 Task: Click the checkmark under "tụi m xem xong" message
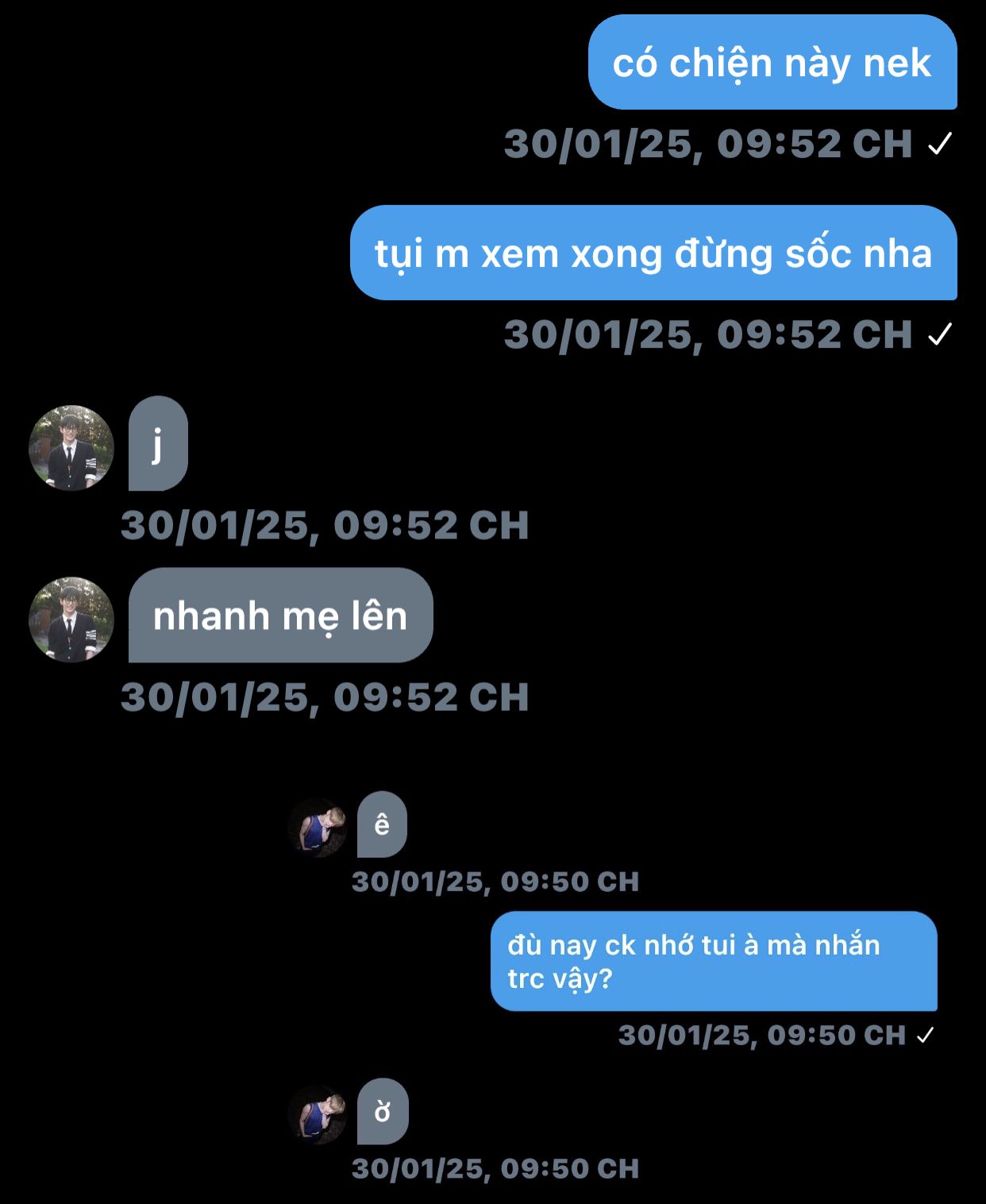point(940,334)
